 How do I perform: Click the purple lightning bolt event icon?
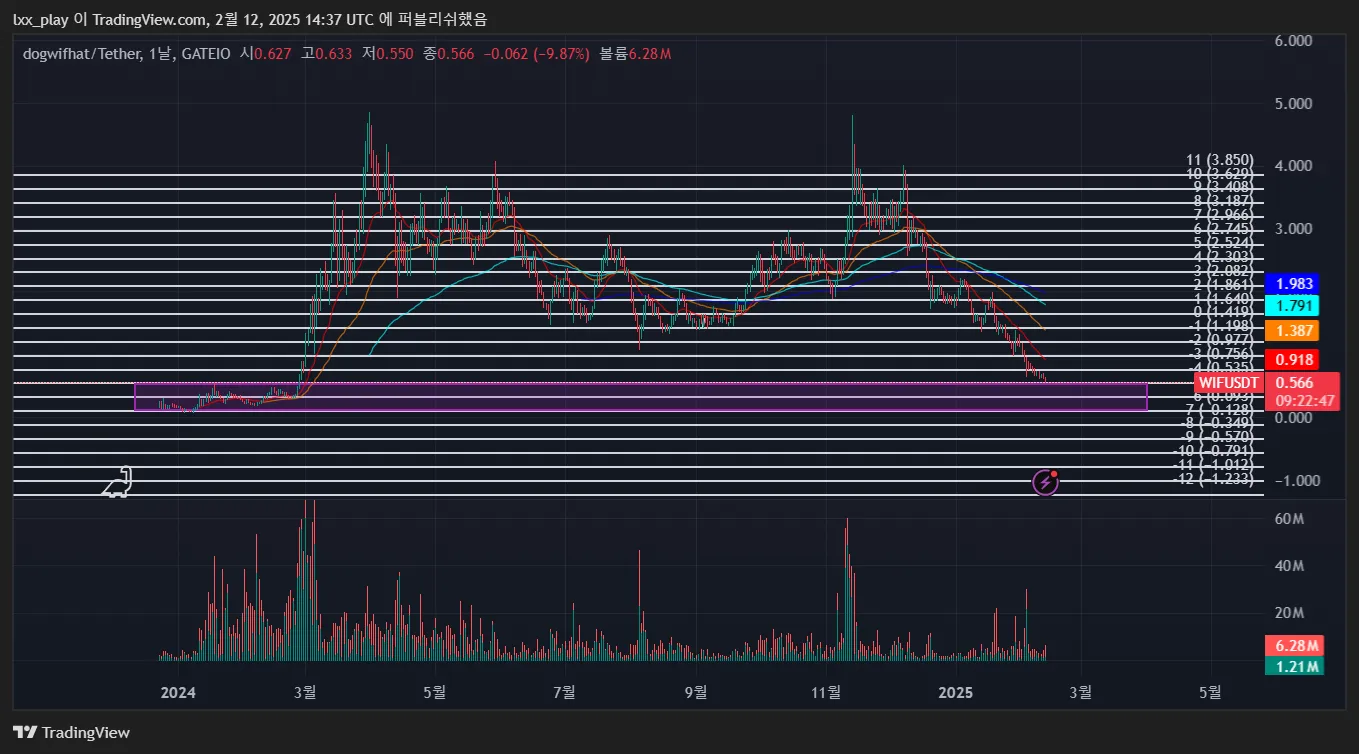pyautogui.click(x=1045, y=482)
